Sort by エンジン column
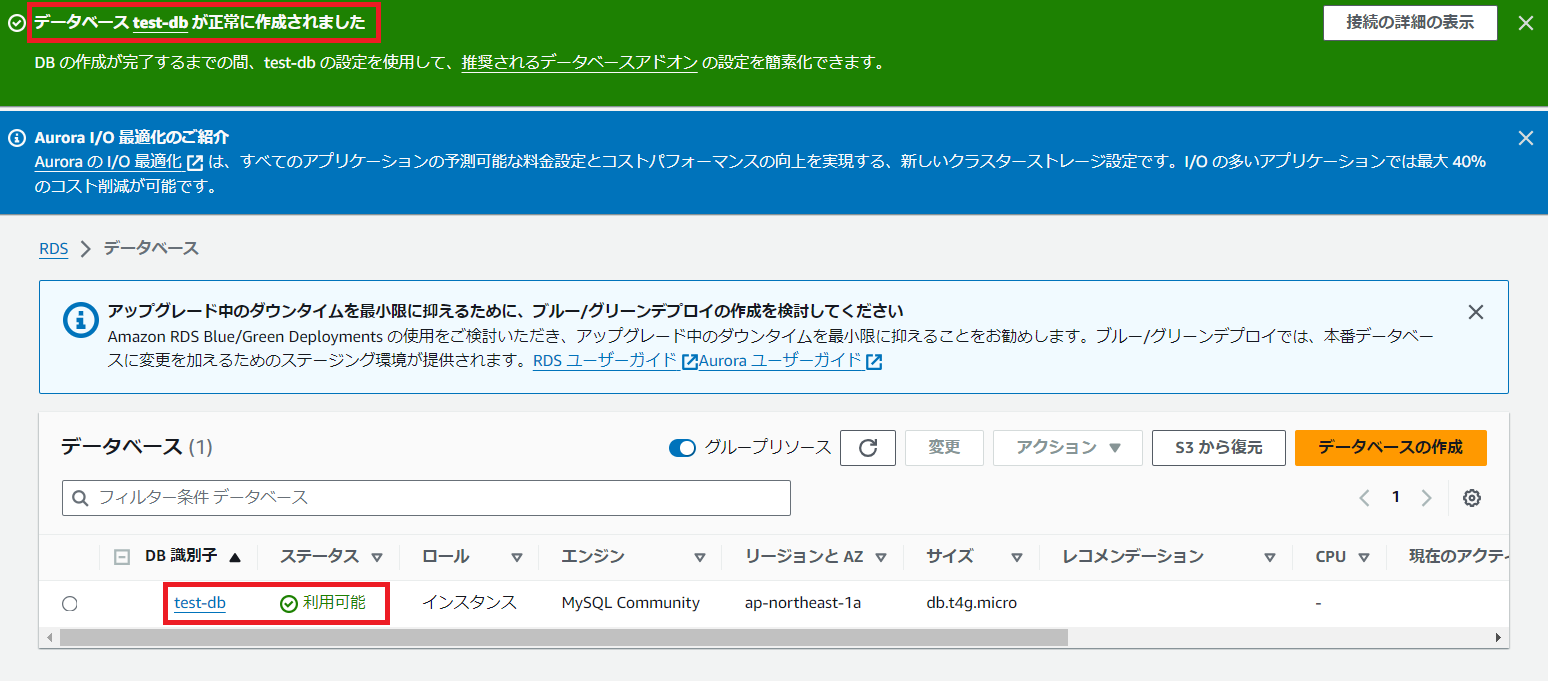This screenshot has width=1548, height=681. coord(700,557)
